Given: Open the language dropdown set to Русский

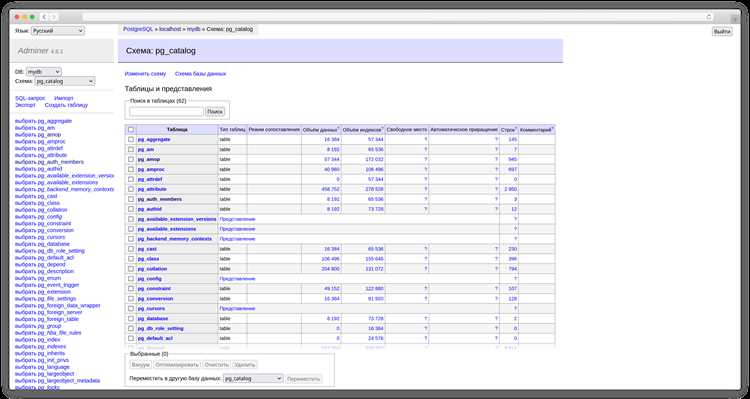Looking at the screenshot, I should click(57, 31).
